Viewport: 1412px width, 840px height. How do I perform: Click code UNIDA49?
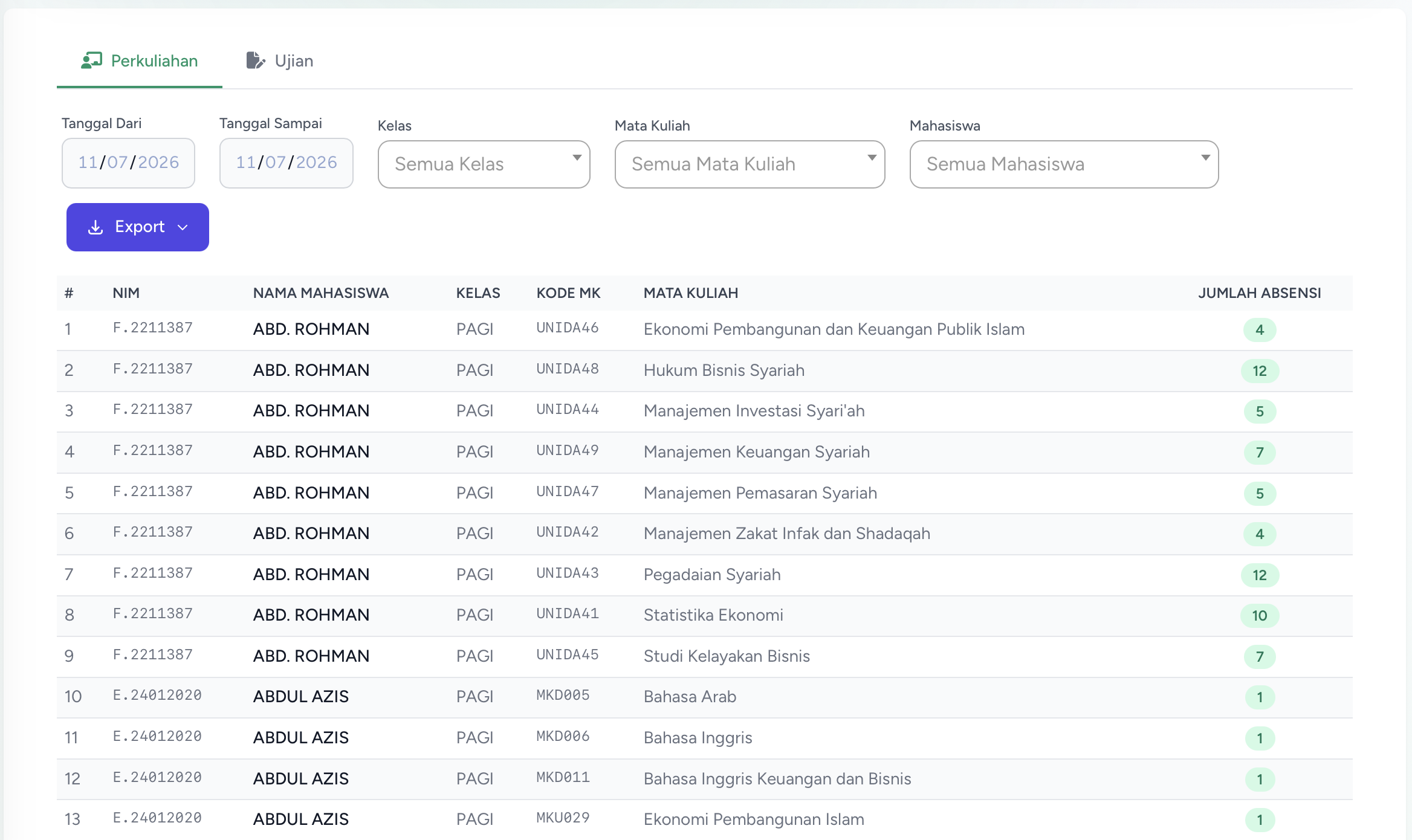pos(568,451)
